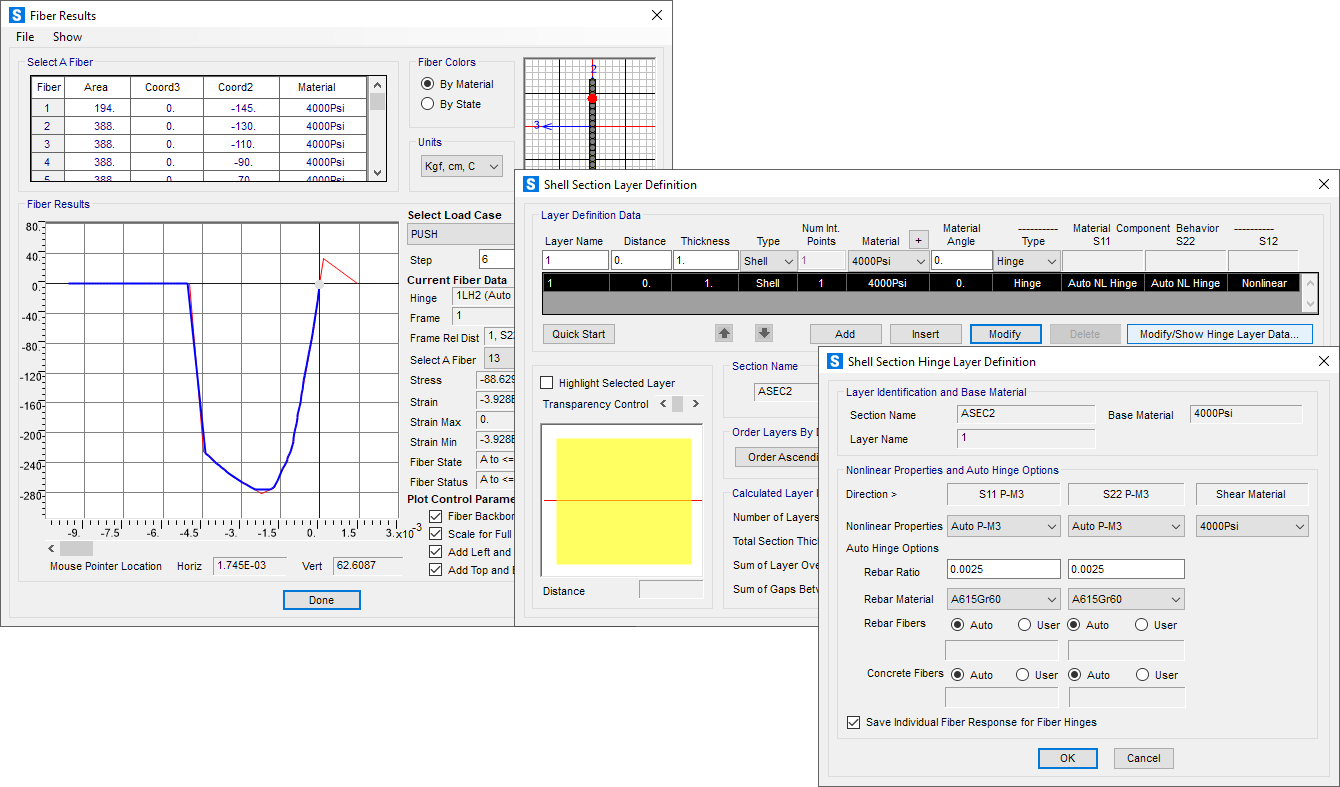Select fiber row 4 with Coord2 -90
This screenshot has width=1340, height=787.
click(199, 162)
